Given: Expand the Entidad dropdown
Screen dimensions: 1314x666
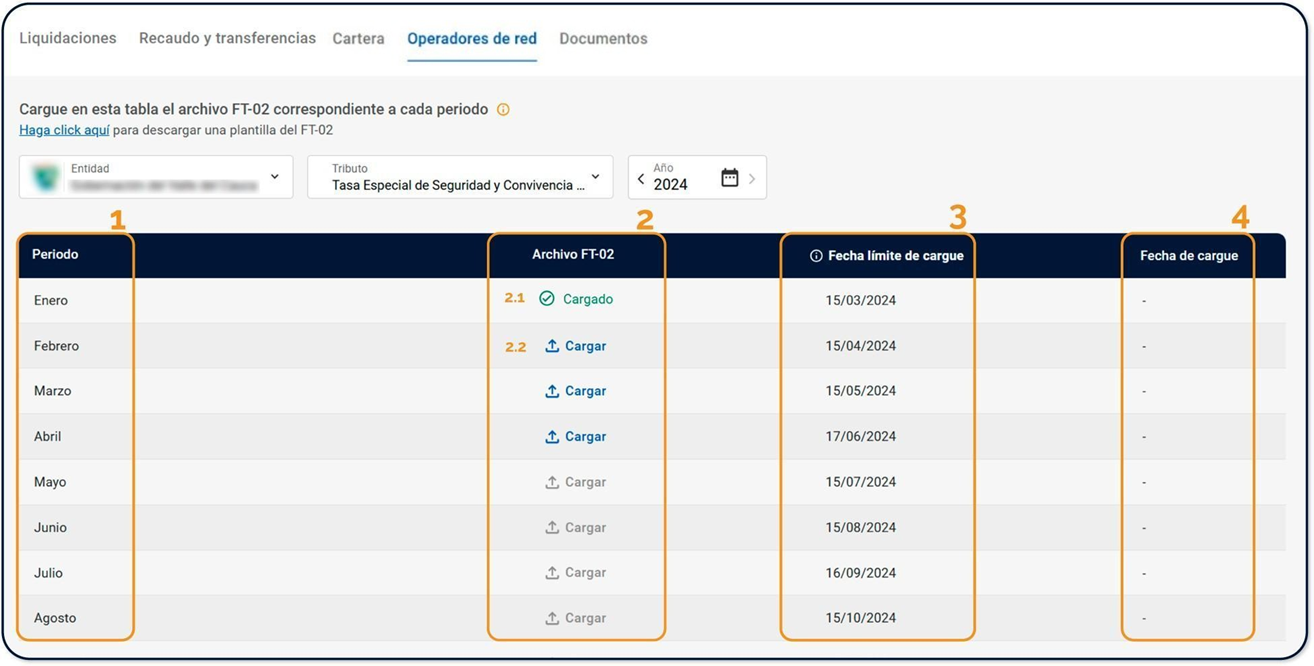Looking at the screenshot, I should [275, 177].
